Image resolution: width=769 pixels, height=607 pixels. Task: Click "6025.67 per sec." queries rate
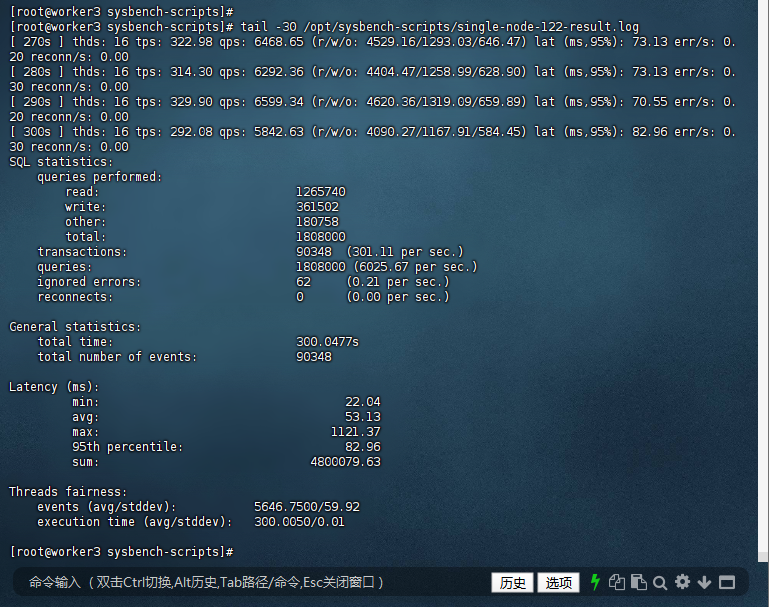416,267
